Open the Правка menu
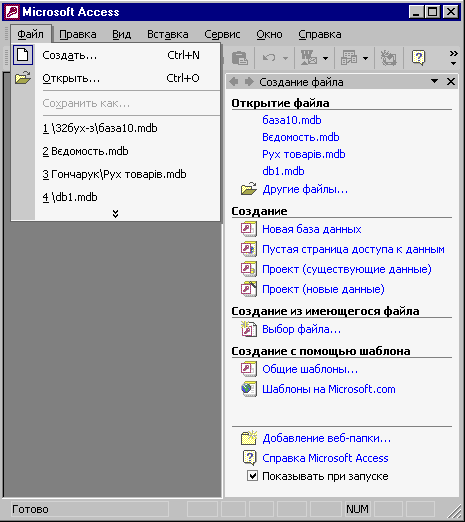 (x=78, y=34)
